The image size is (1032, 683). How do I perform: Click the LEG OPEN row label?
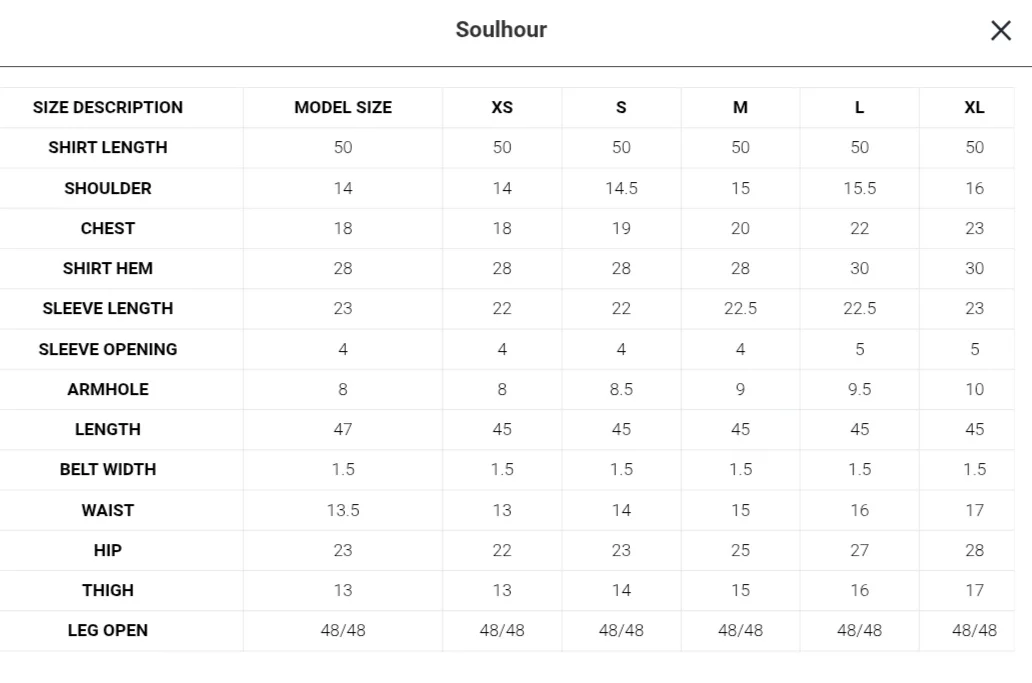tap(108, 630)
